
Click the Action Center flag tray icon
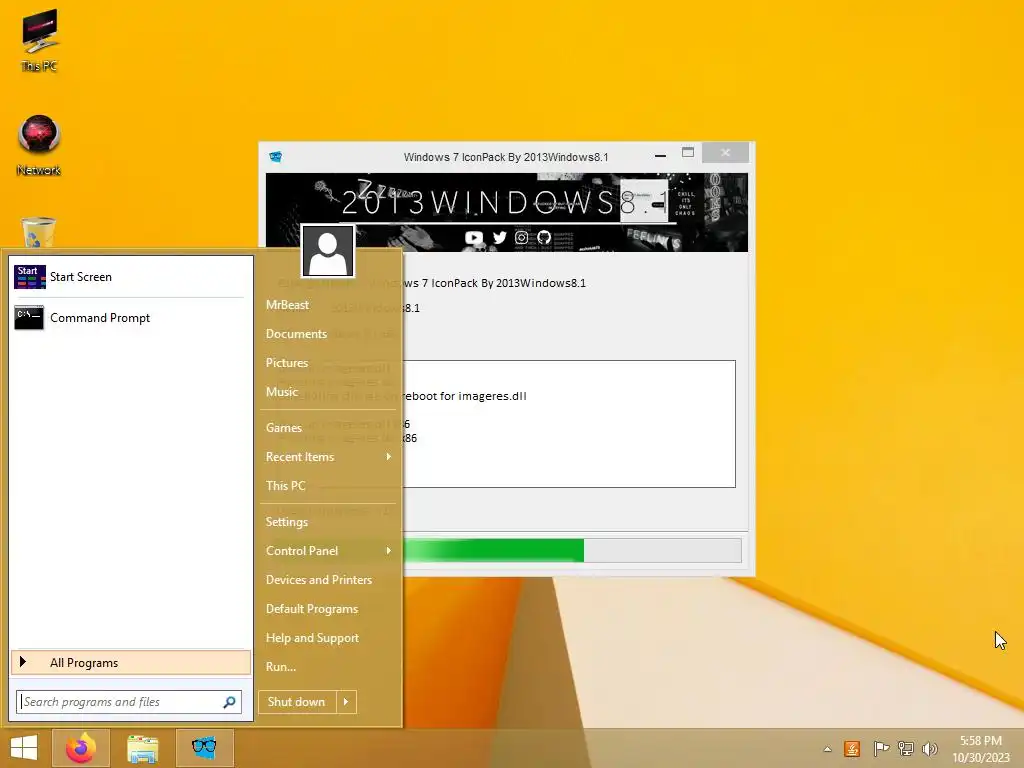(x=881, y=748)
